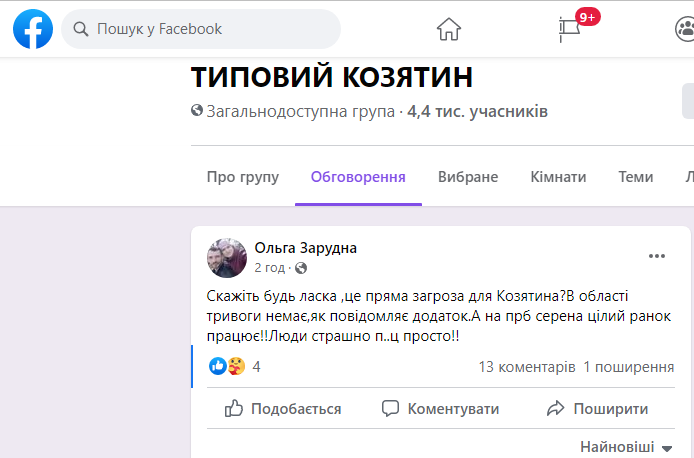
Task: Open the Теми tab
Action: click(x=636, y=177)
